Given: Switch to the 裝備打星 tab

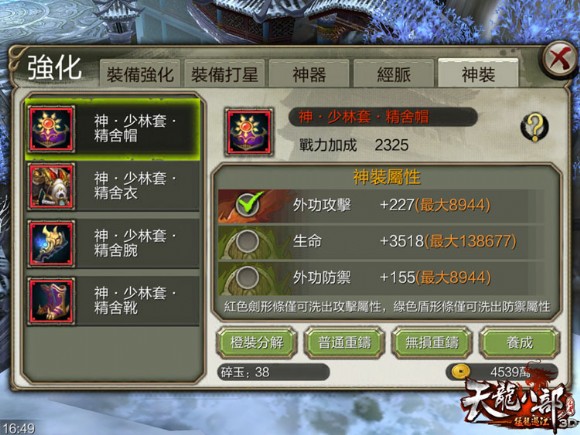Looking at the screenshot, I should click(x=225, y=74).
